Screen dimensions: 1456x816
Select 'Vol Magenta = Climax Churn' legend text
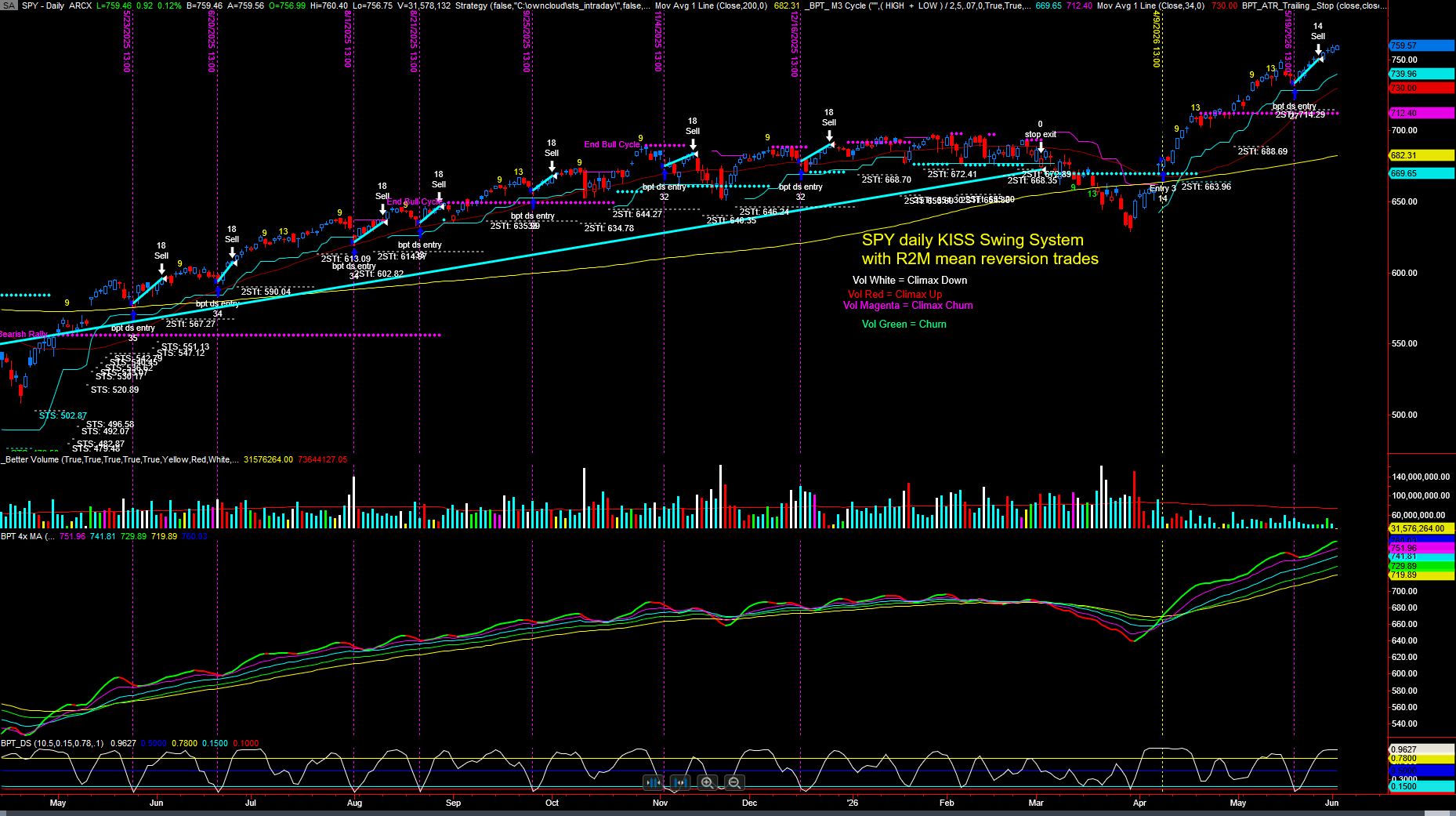pyautogui.click(x=907, y=305)
